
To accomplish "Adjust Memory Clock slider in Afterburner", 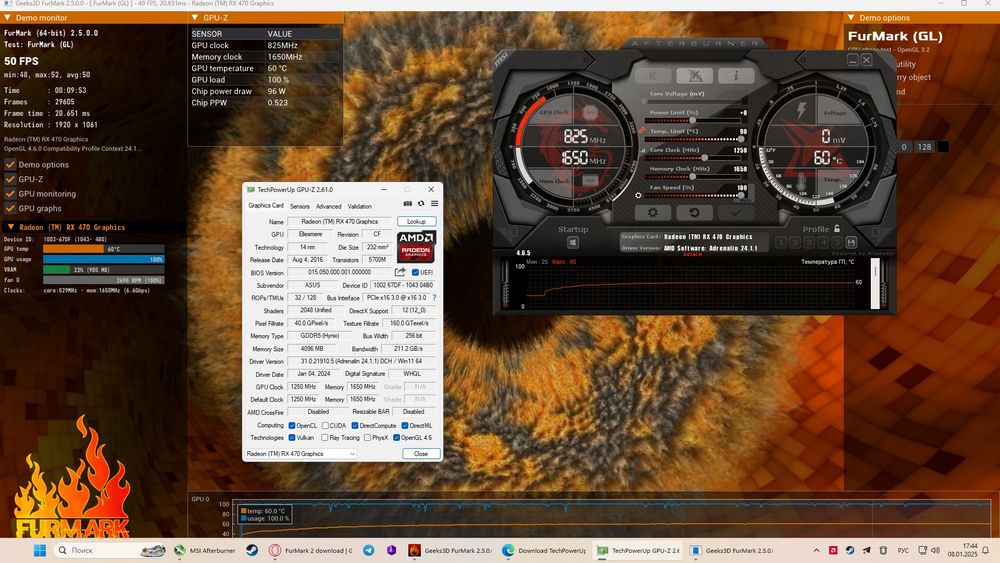I will pos(693,177).
